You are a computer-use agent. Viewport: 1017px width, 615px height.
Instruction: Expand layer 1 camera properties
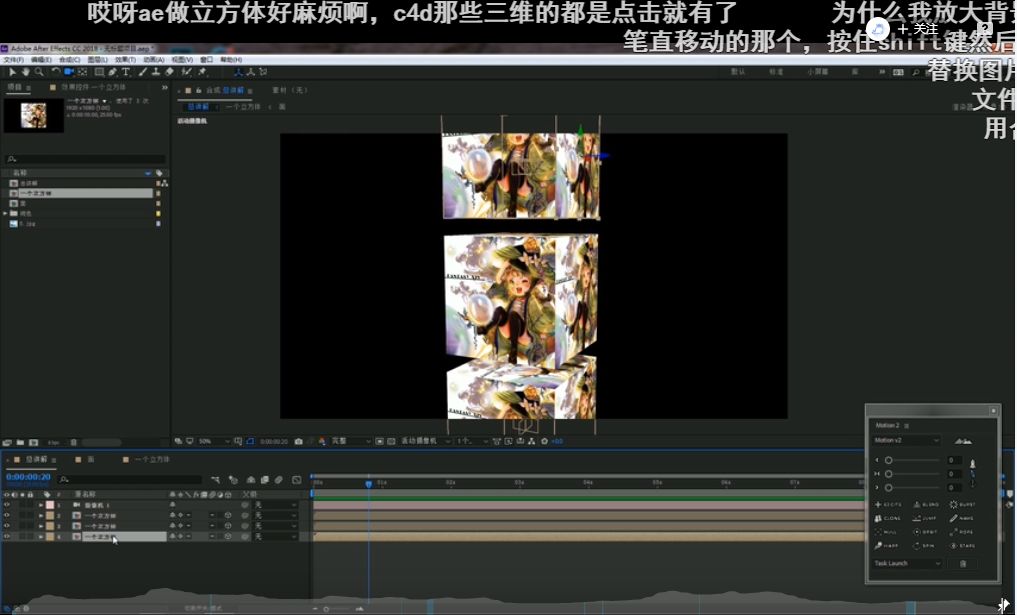tap(41, 505)
